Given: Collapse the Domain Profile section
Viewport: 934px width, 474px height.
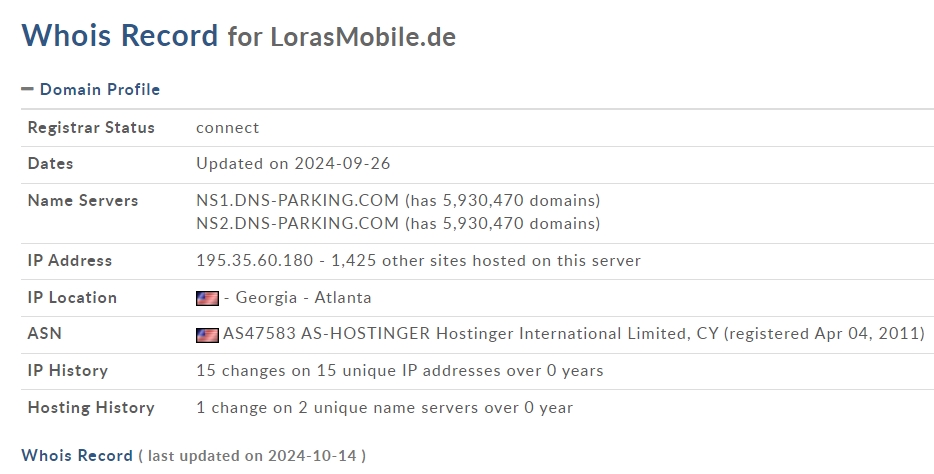Looking at the screenshot, I should [27, 89].
